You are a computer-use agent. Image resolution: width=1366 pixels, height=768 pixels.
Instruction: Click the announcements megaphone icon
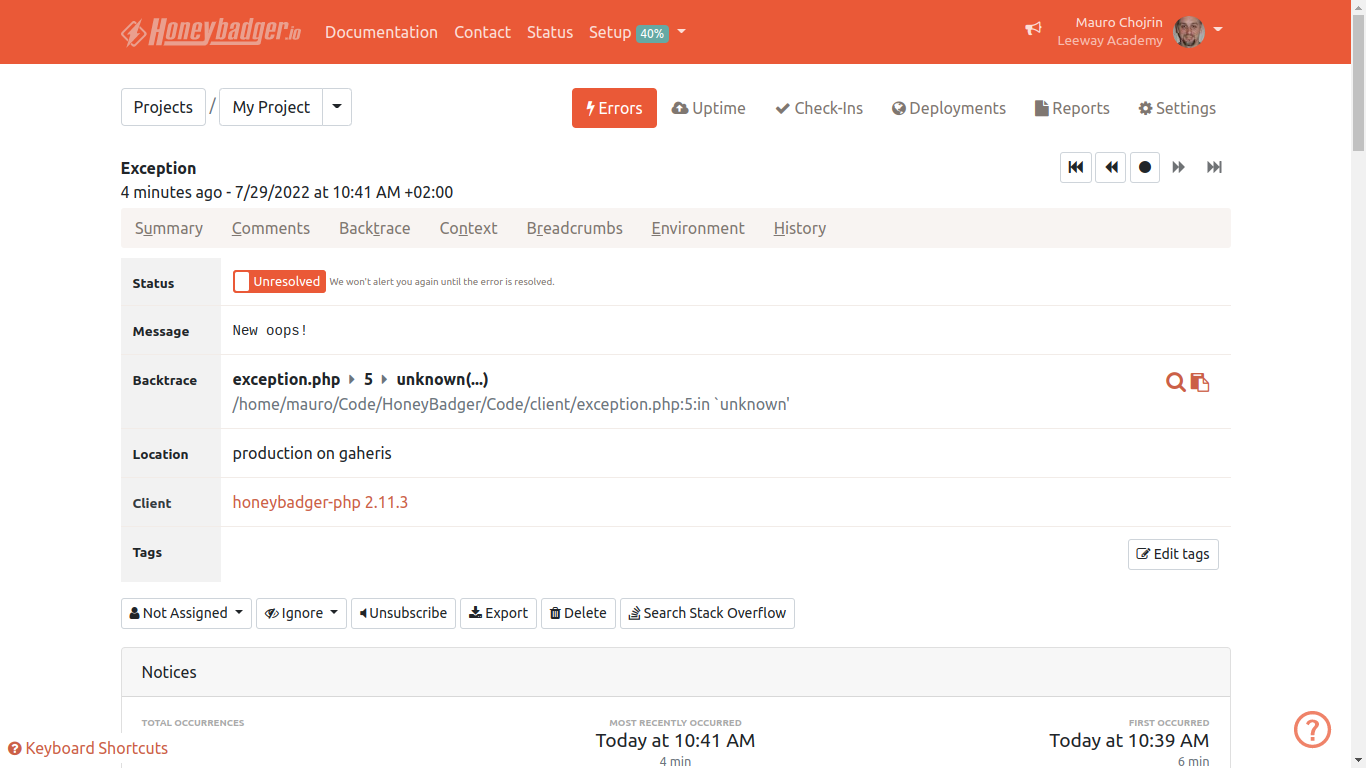pos(1033,30)
